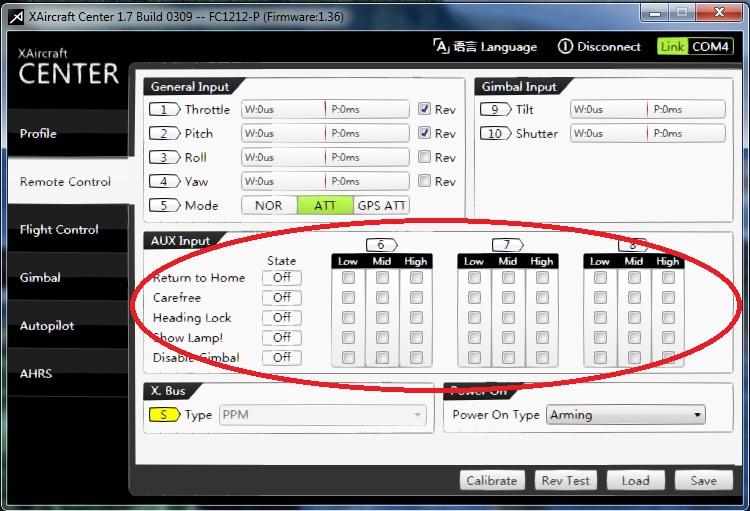Click channel 1 Throttle number badge
The width and height of the screenshot is (750, 511).
(x=164, y=109)
